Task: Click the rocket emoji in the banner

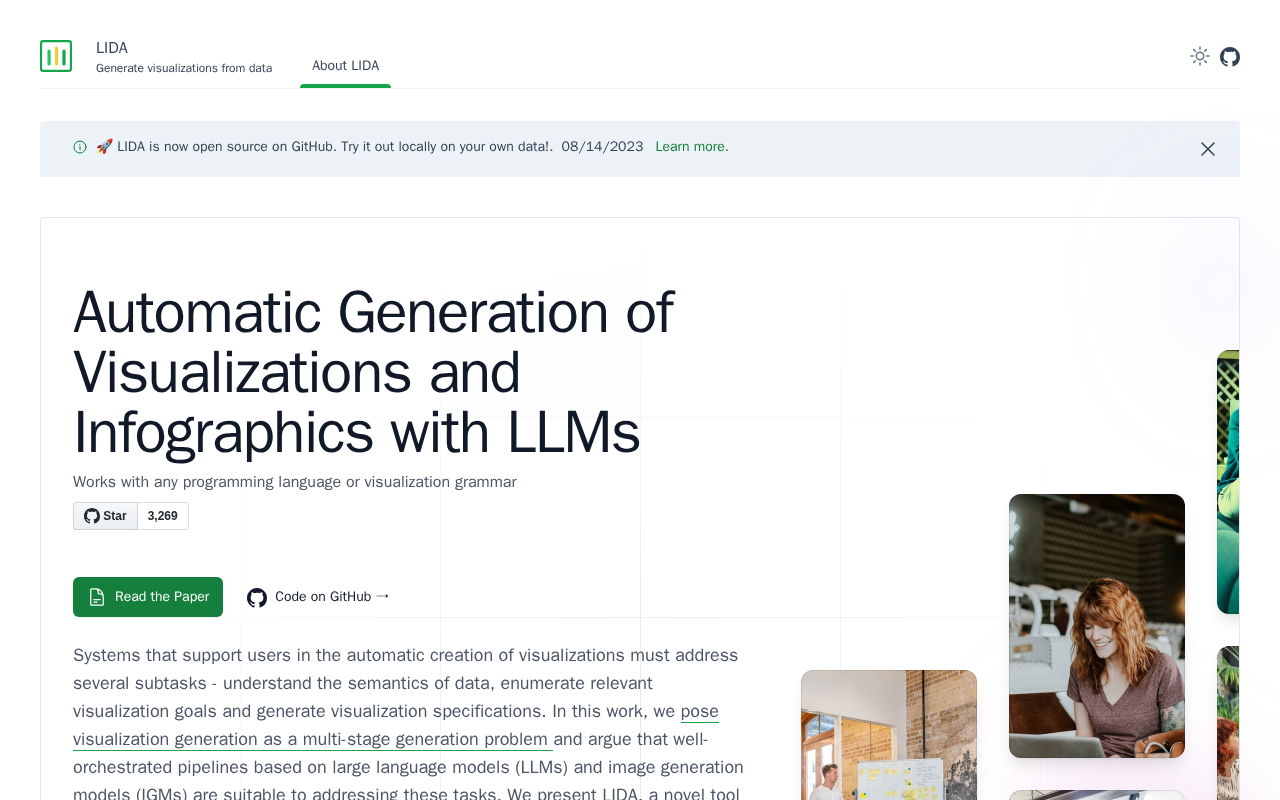Action: (104, 146)
